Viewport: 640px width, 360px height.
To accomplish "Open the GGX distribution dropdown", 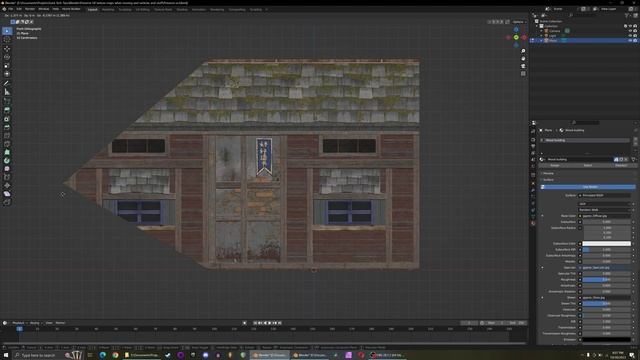I will pyautogui.click(x=604, y=204).
